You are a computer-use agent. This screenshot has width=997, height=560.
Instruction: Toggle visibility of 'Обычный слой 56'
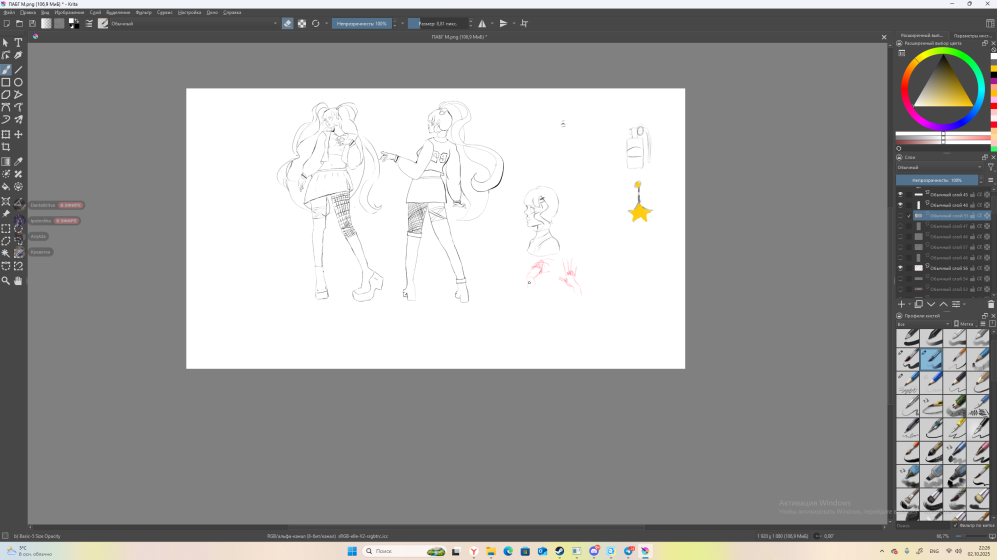click(900, 268)
